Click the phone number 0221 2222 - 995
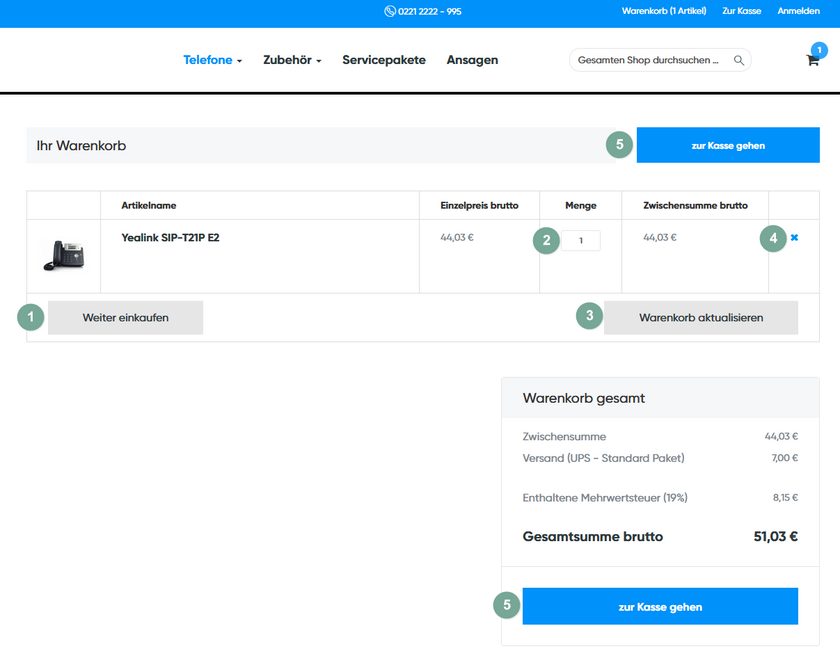The image size is (840, 658). pos(430,12)
